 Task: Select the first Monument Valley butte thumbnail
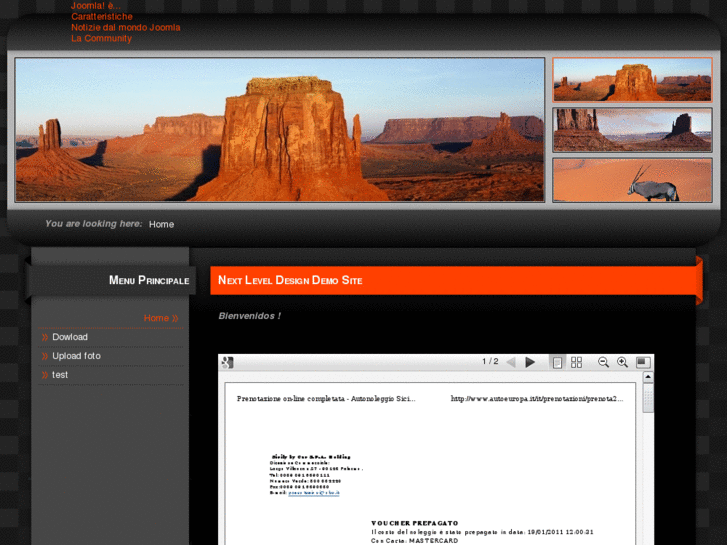pyautogui.click(x=632, y=79)
